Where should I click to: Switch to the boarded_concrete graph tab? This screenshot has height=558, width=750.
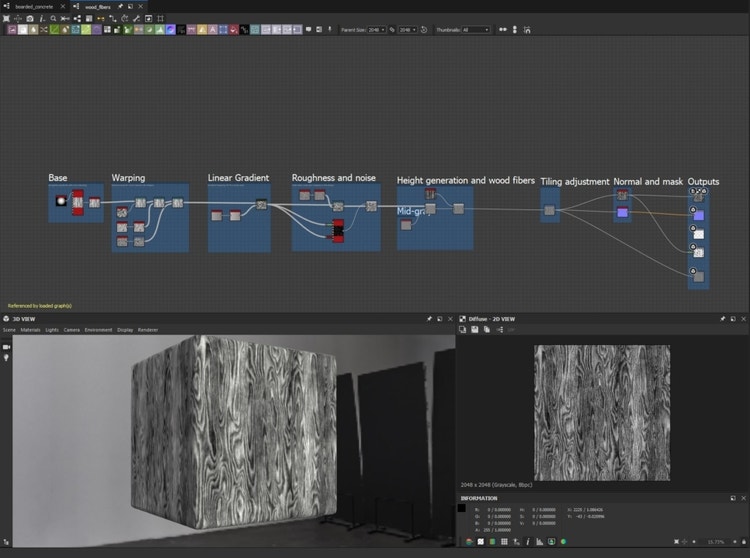(x=35, y=6)
